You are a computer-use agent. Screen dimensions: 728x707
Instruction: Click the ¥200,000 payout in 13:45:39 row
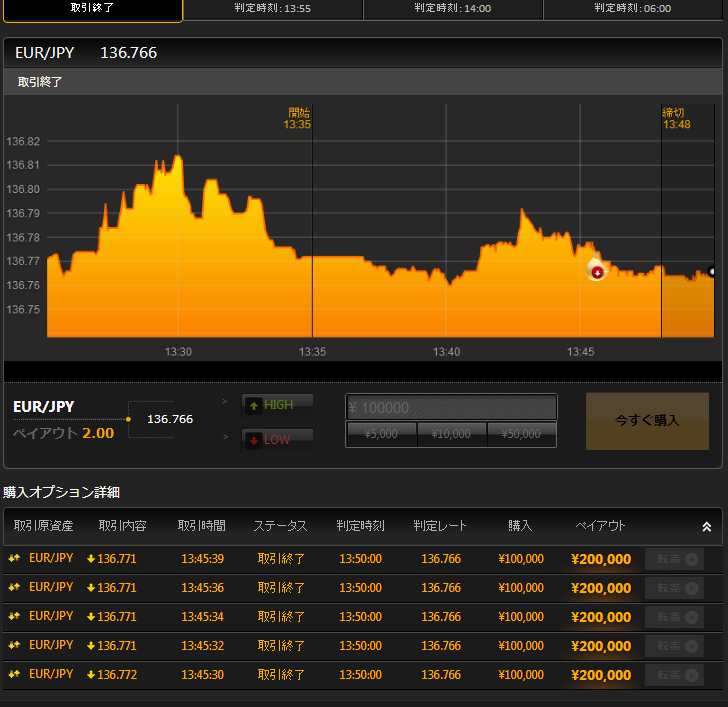click(x=601, y=559)
